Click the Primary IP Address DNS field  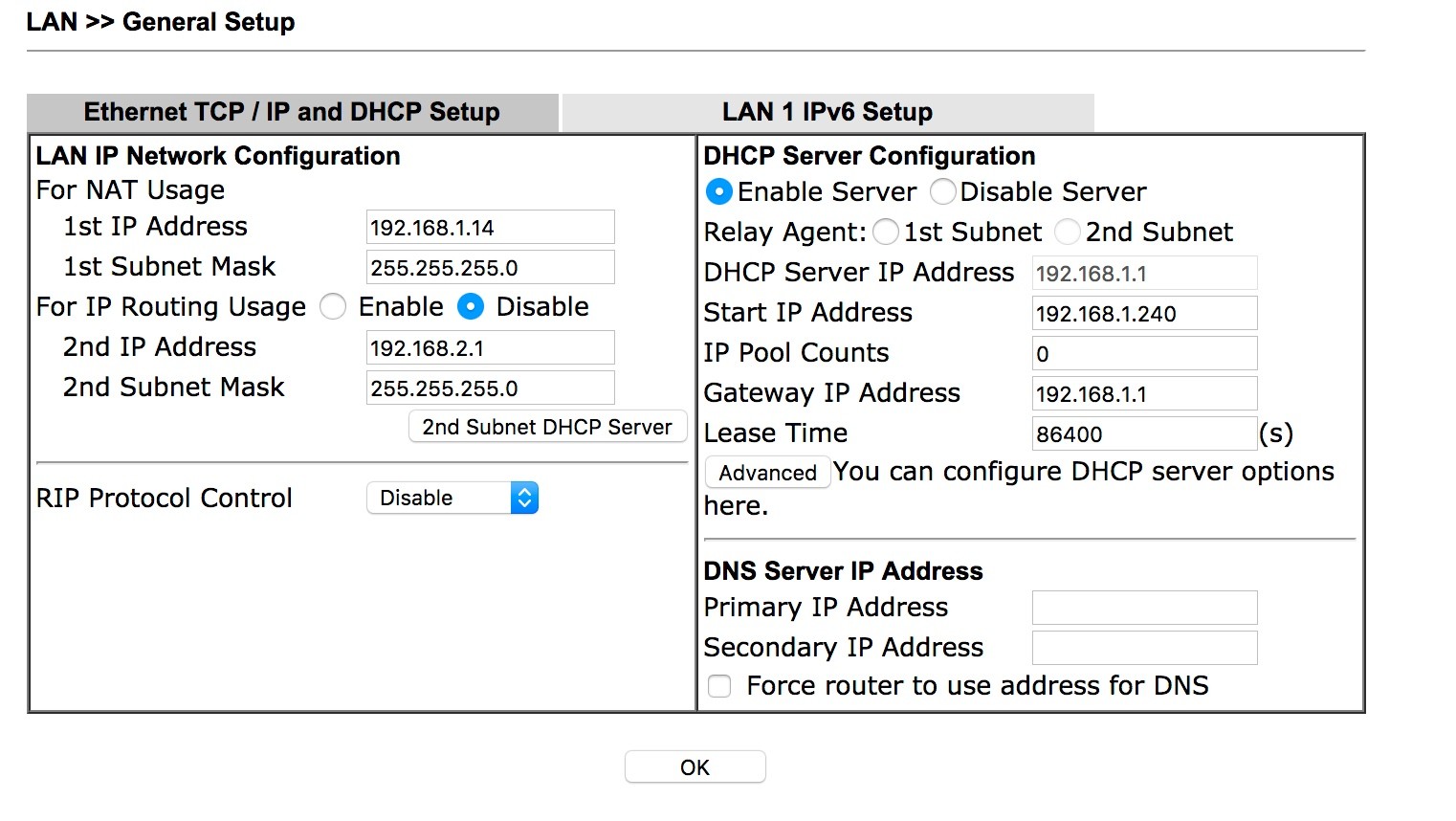pyautogui.click(x=1144, y=608)
